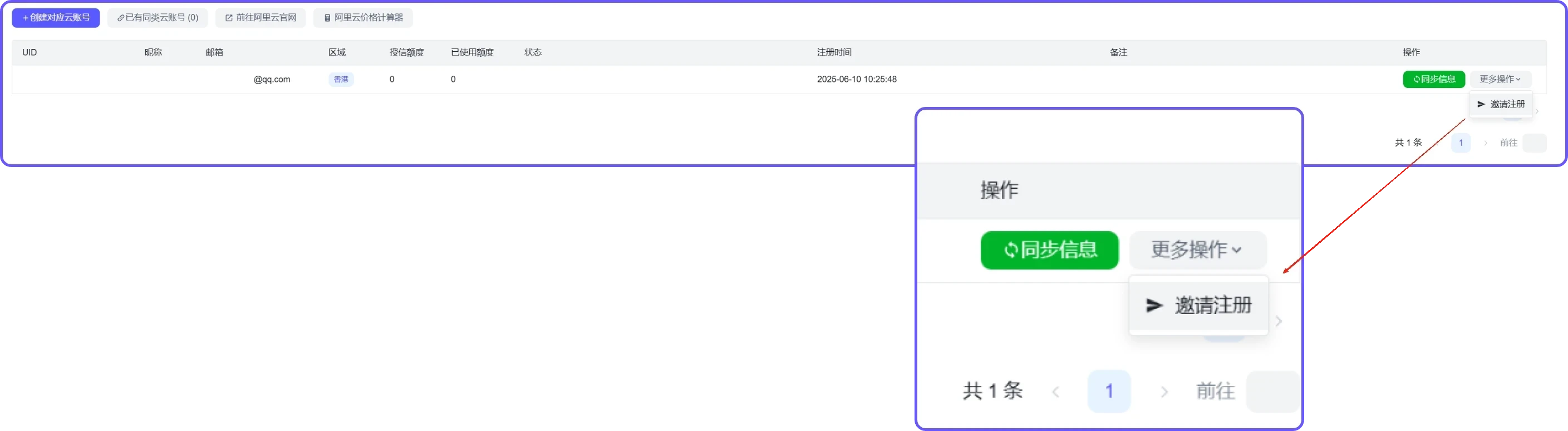Click the 状态 column header
The width and height of the screenshot is (1568, 431).
(533, 52)
